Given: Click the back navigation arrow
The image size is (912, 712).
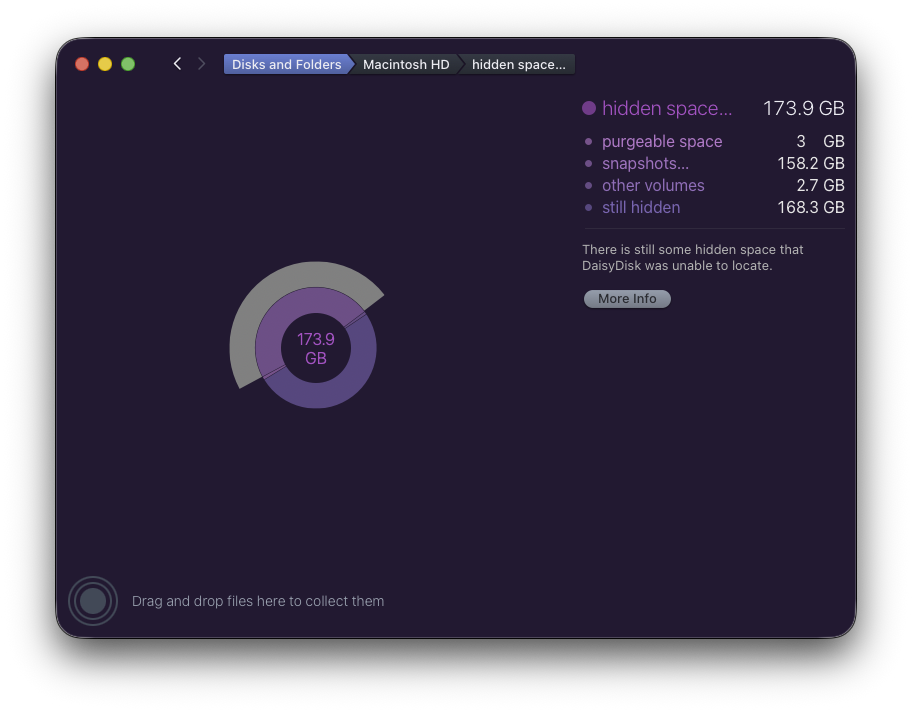Looking at the screenshot, I should 177,64.
